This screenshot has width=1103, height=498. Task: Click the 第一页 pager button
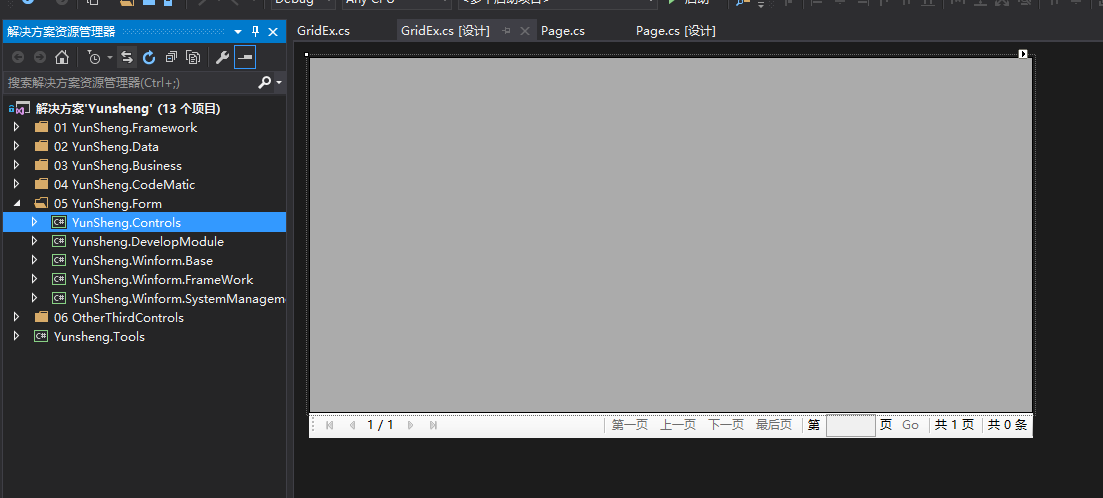pos(630,425)
